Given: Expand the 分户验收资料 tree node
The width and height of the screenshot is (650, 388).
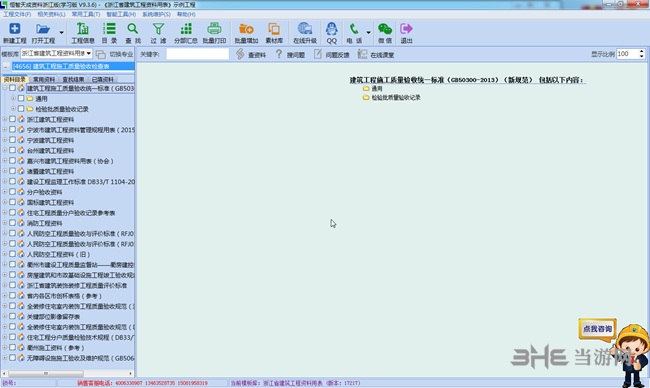Looking at the screenshot, I should point(5,192).
